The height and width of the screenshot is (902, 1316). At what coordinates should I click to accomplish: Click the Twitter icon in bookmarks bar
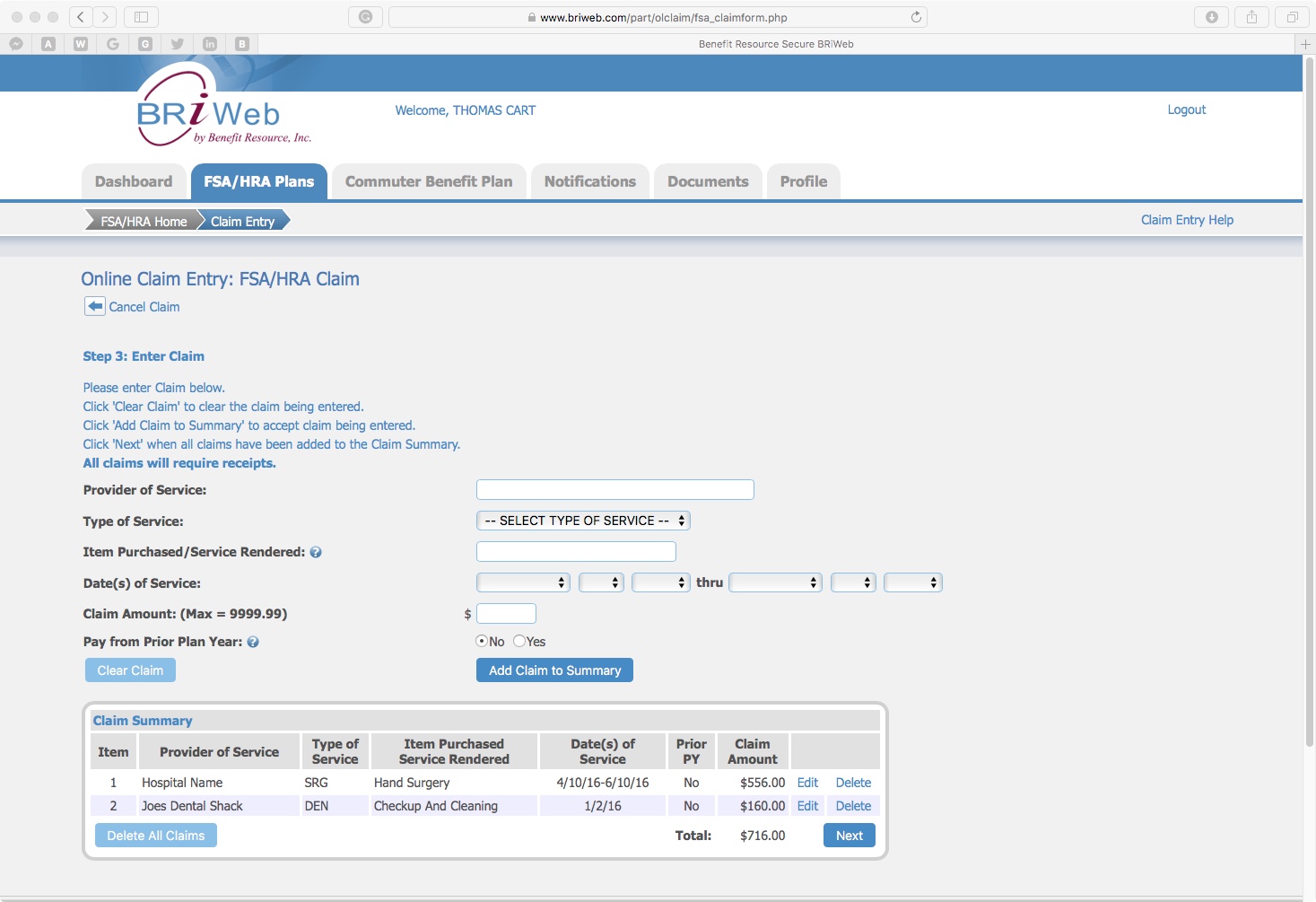tap(177, 43)
